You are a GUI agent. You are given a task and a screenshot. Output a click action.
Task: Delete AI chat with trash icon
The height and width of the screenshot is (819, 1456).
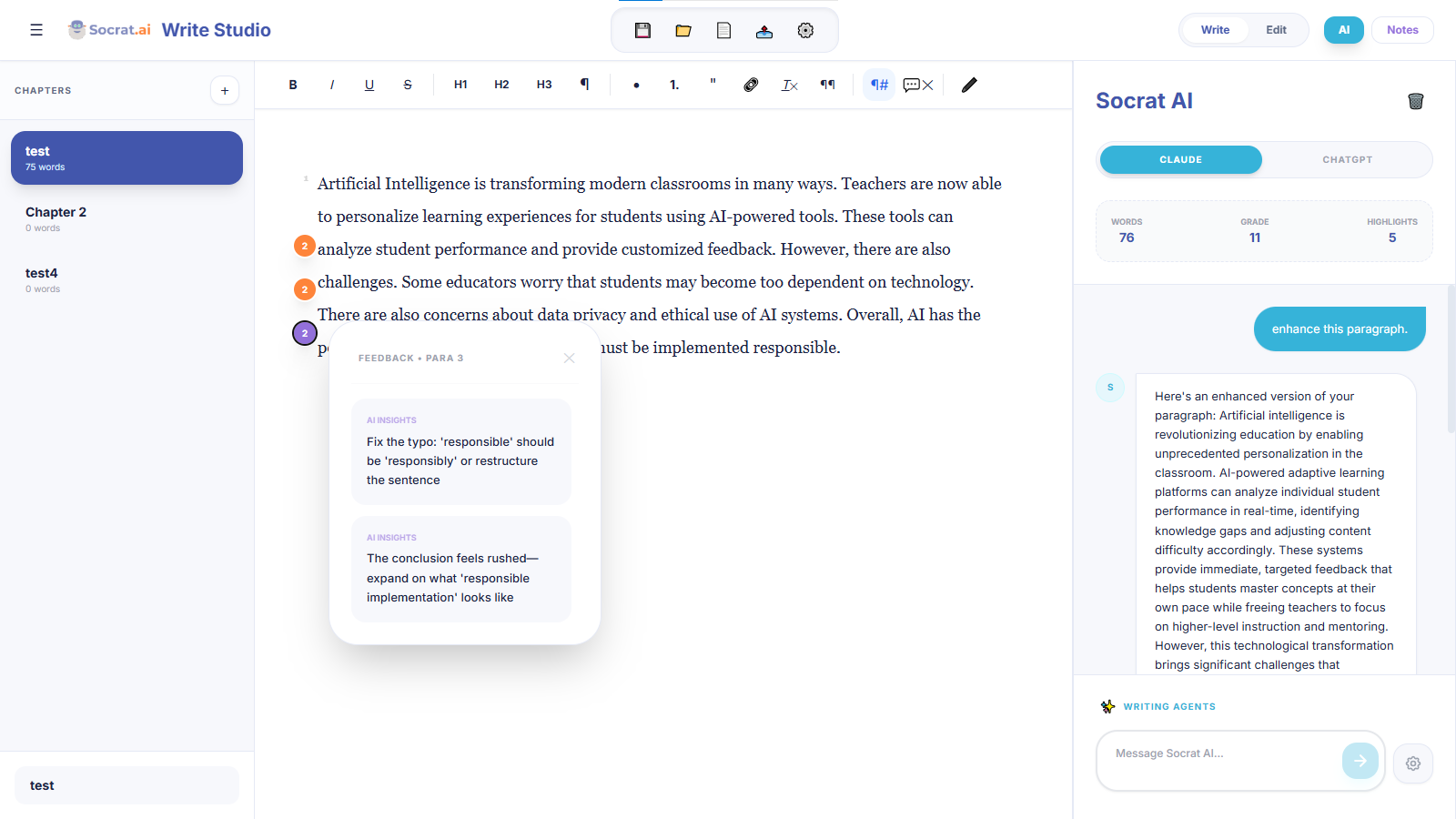[1415, 101]
